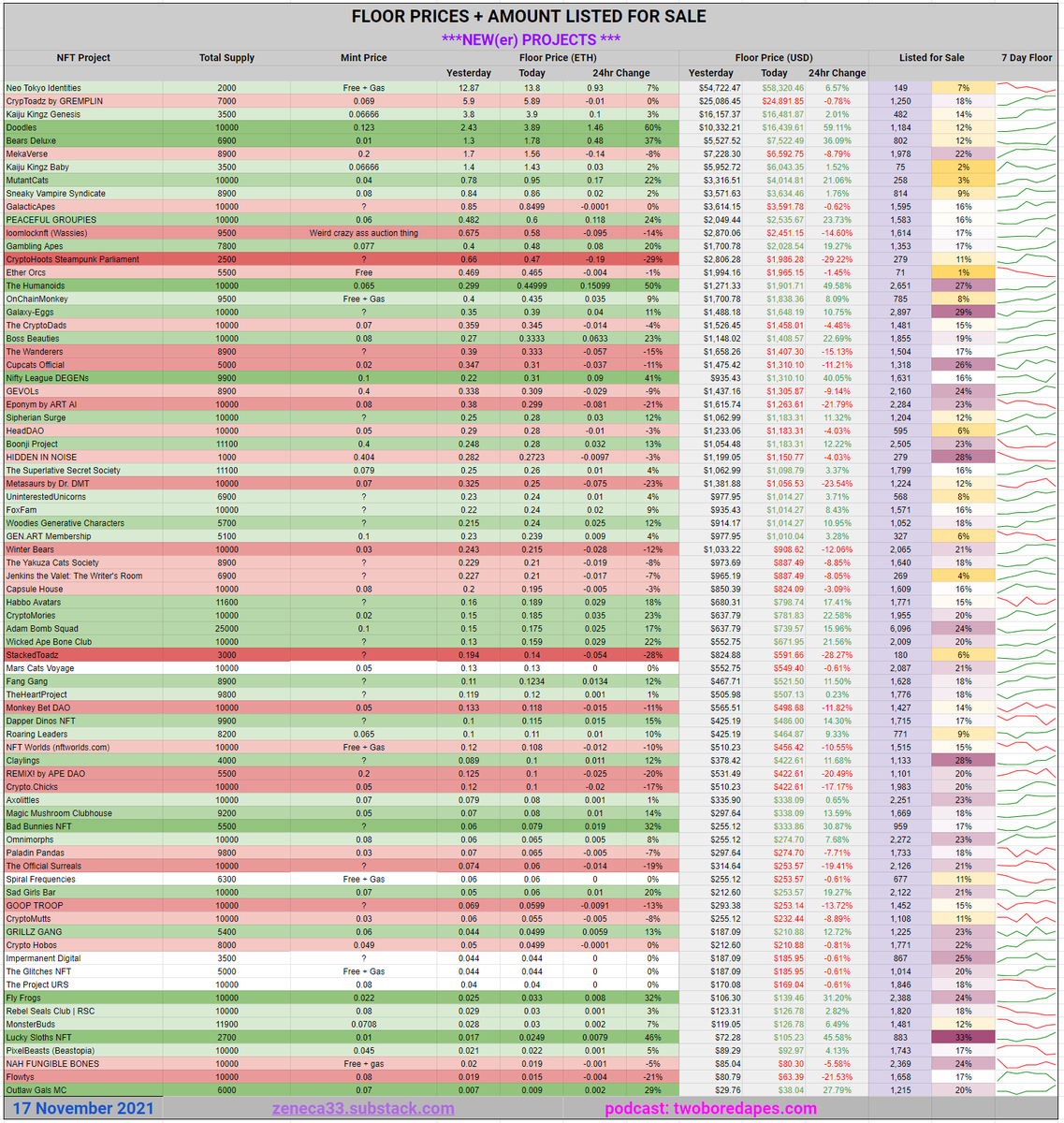Click the Outlaw Gals MC 7-day sparkline
The width and height of the screenshot is (1064, 1123).
1027,1090
